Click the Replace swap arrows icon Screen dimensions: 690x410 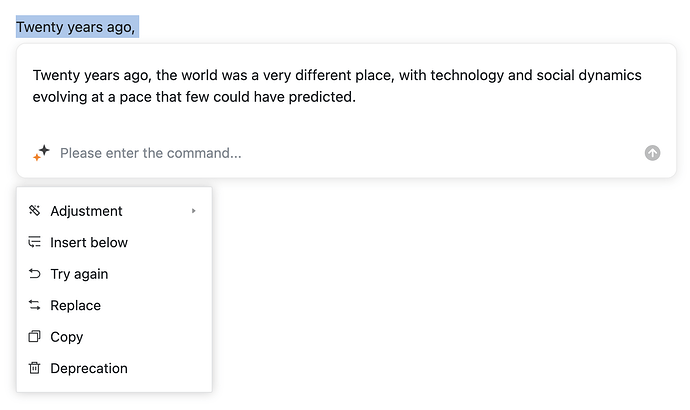pyautogui.click(x=34, y=305)
